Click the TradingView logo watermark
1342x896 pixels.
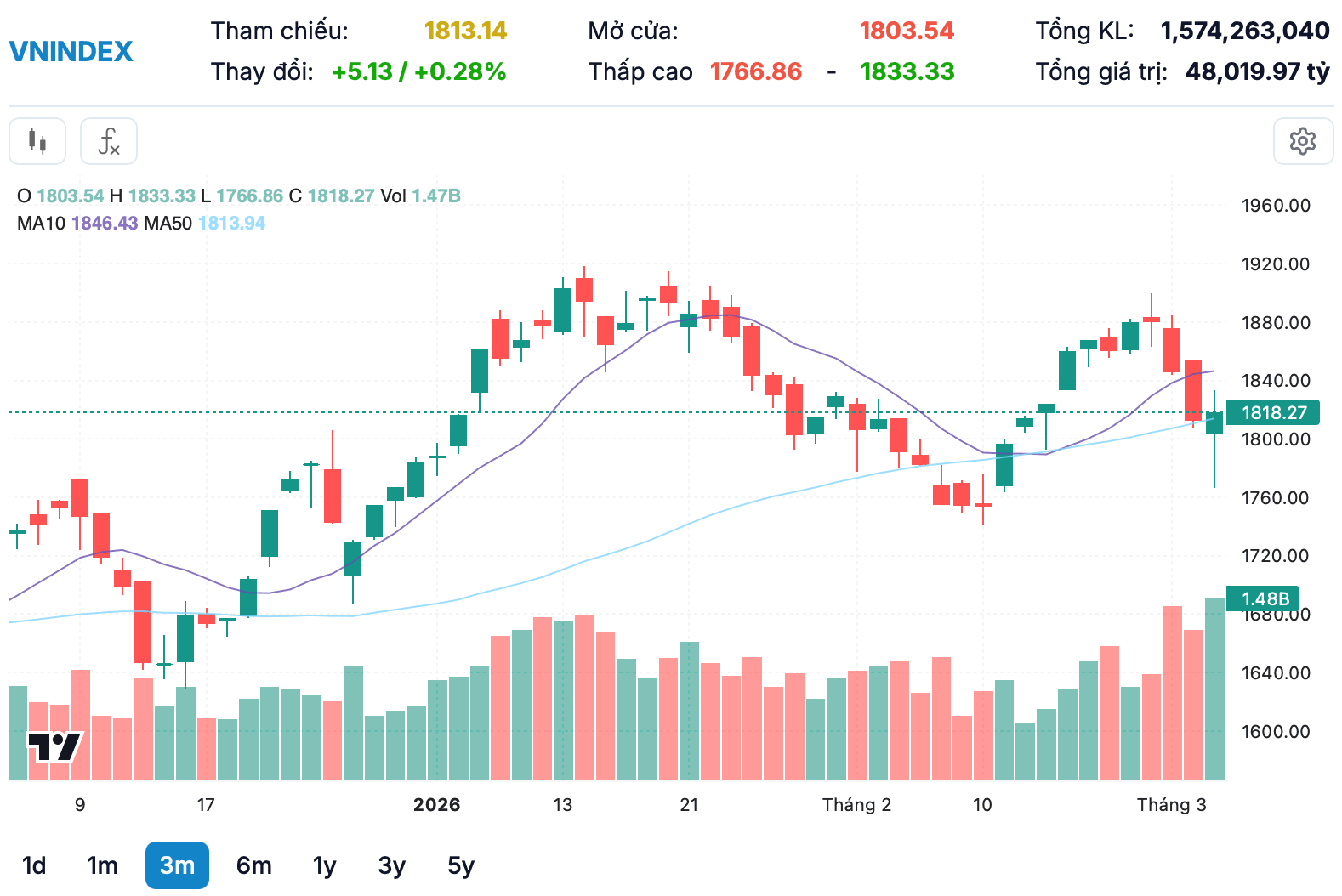tap(54, 747)
